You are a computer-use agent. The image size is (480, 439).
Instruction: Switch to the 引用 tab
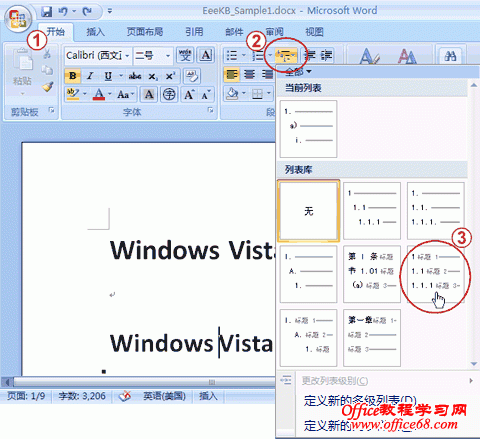pyautogui.click(x=194, y=32)
